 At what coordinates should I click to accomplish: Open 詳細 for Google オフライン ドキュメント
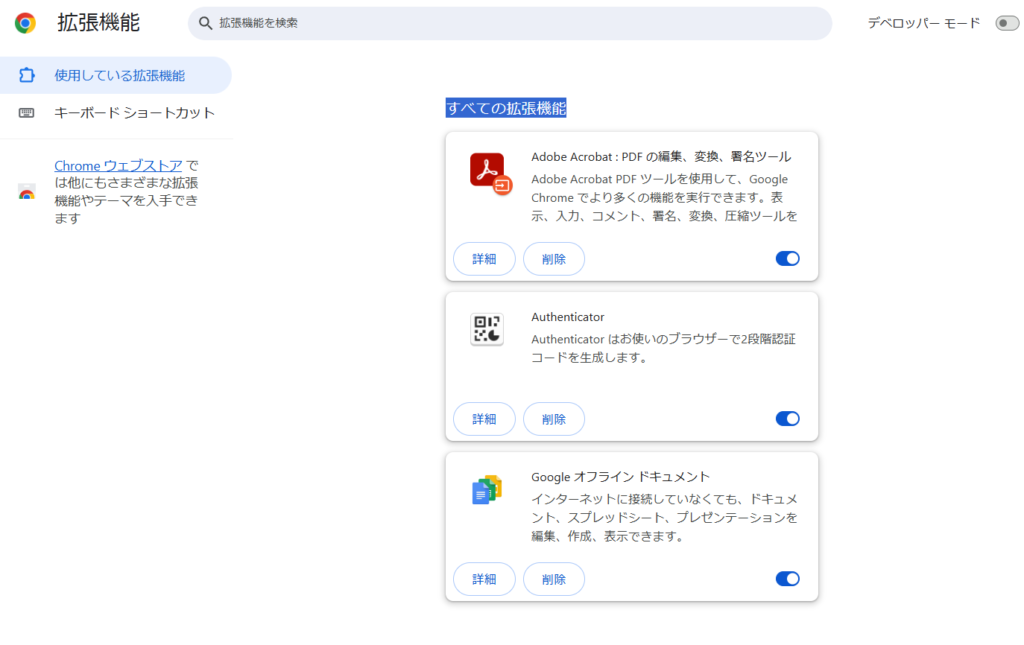(x=484, y=579)
